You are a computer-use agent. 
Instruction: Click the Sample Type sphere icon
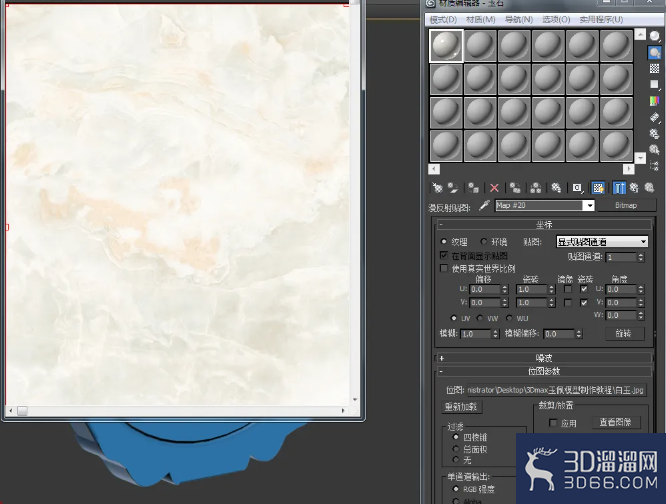click(x=655, y=37)
